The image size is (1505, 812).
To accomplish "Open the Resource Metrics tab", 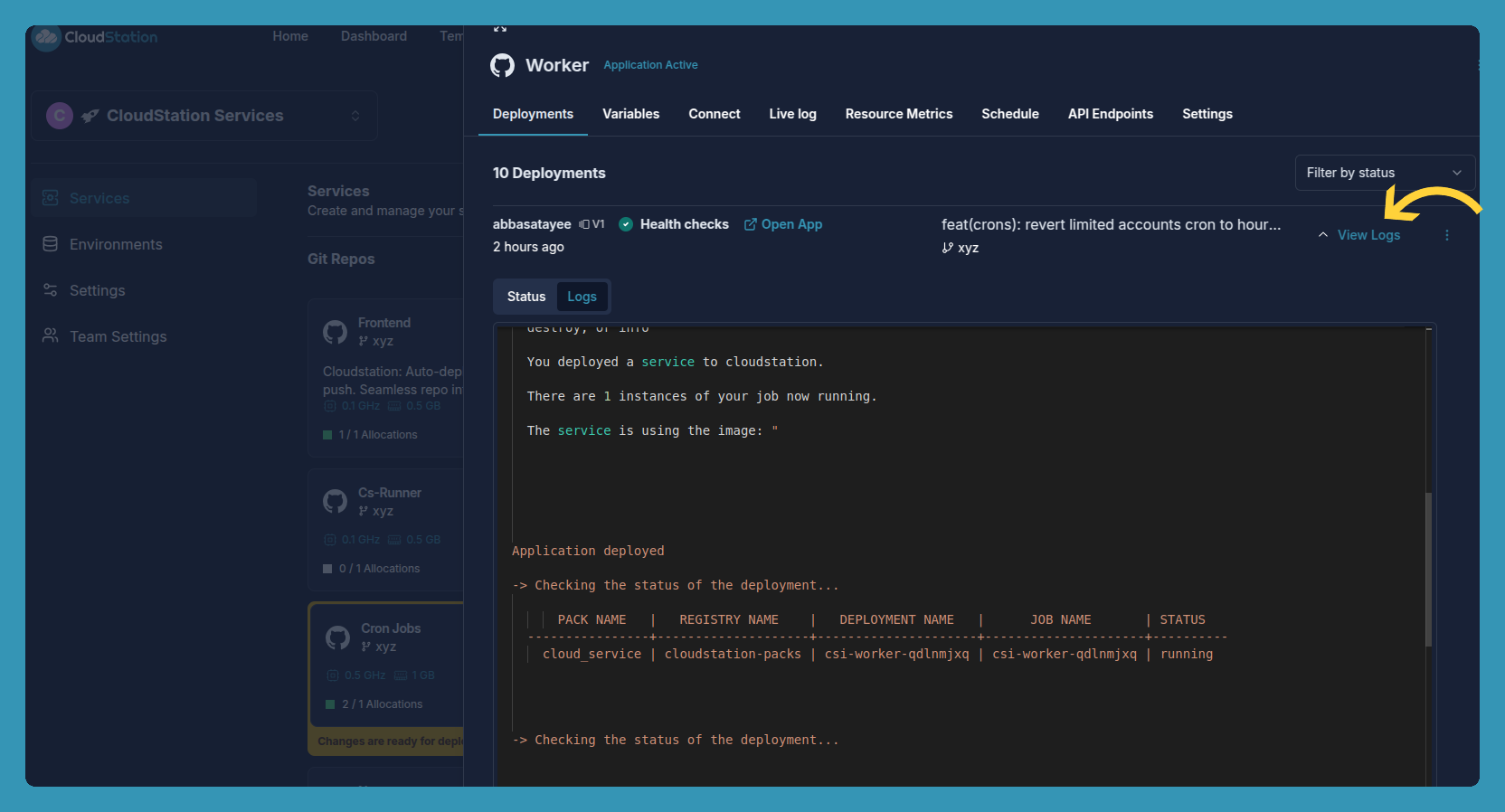I will [899, 114].
